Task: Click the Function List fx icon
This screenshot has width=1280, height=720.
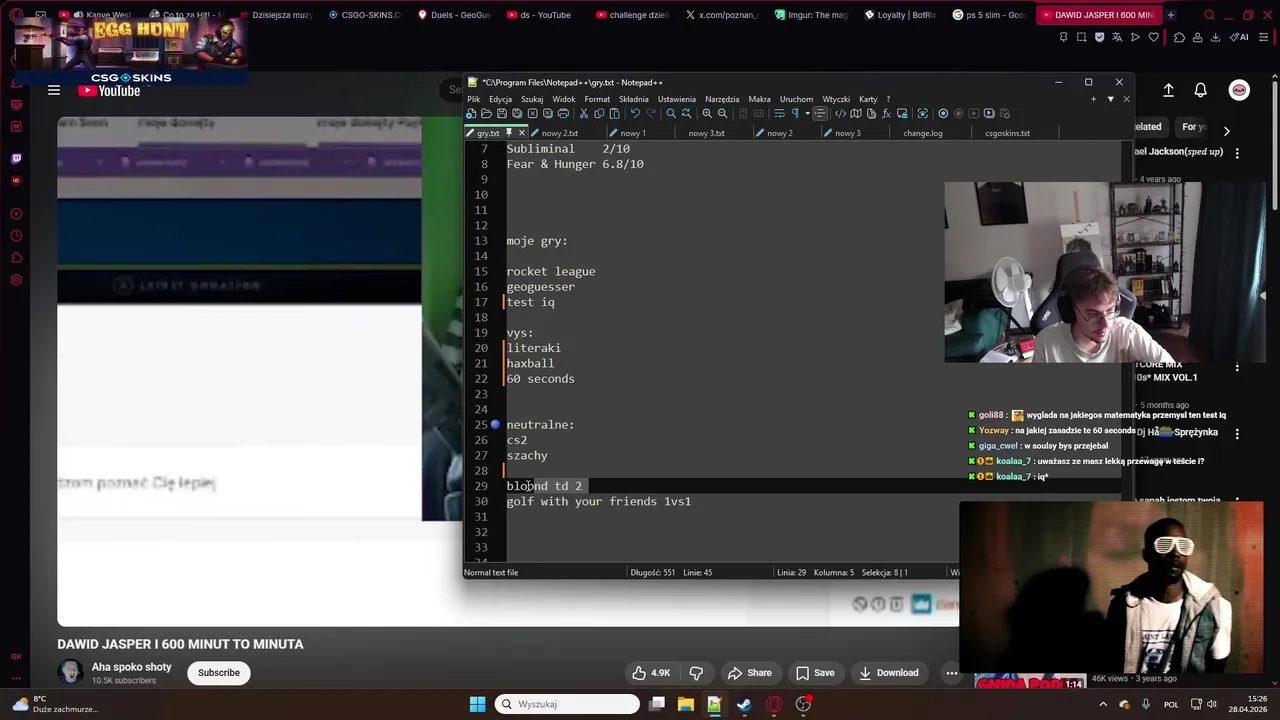Action: 886,113
